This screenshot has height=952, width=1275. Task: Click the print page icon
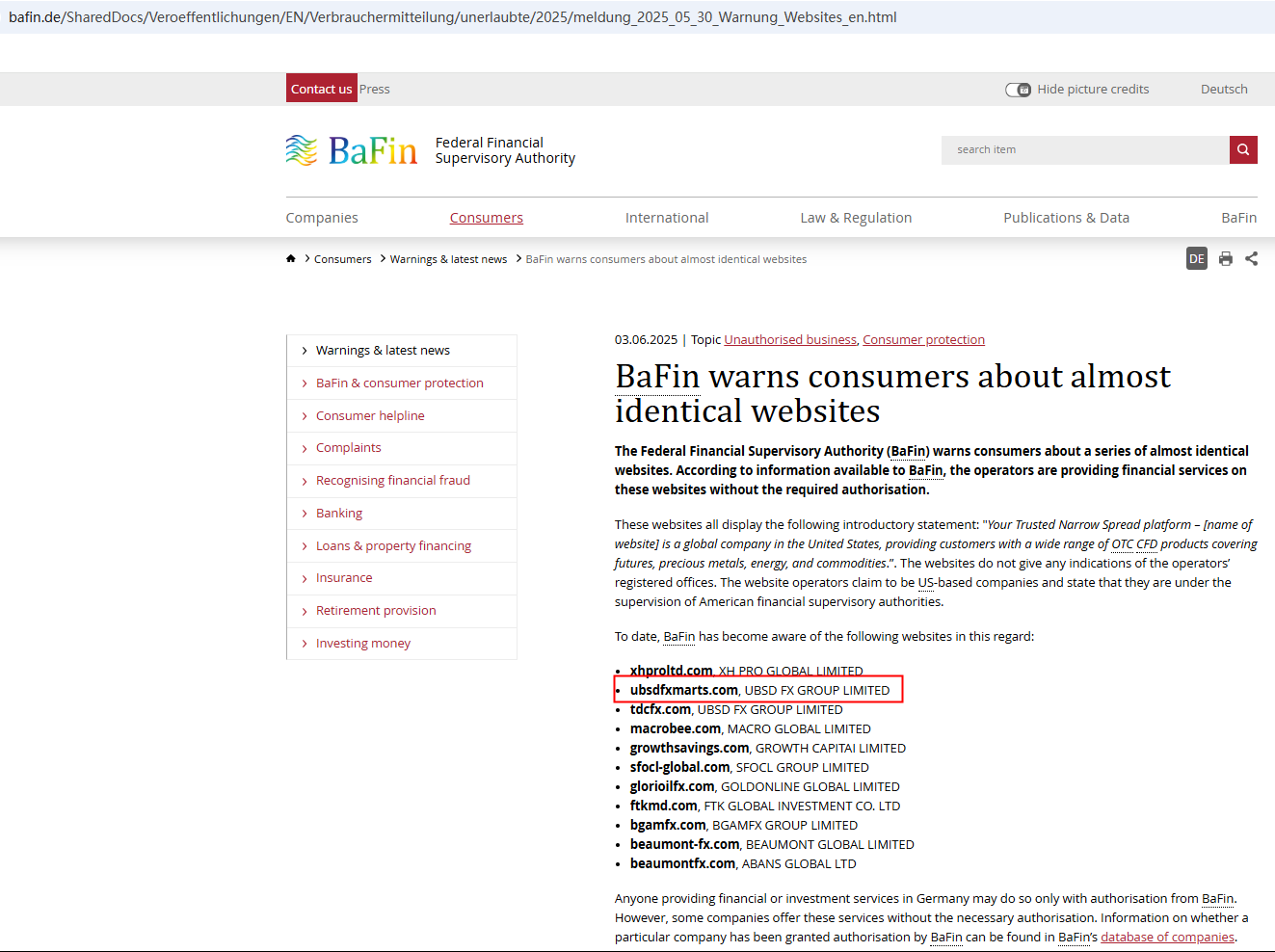tap(1225, 258)
